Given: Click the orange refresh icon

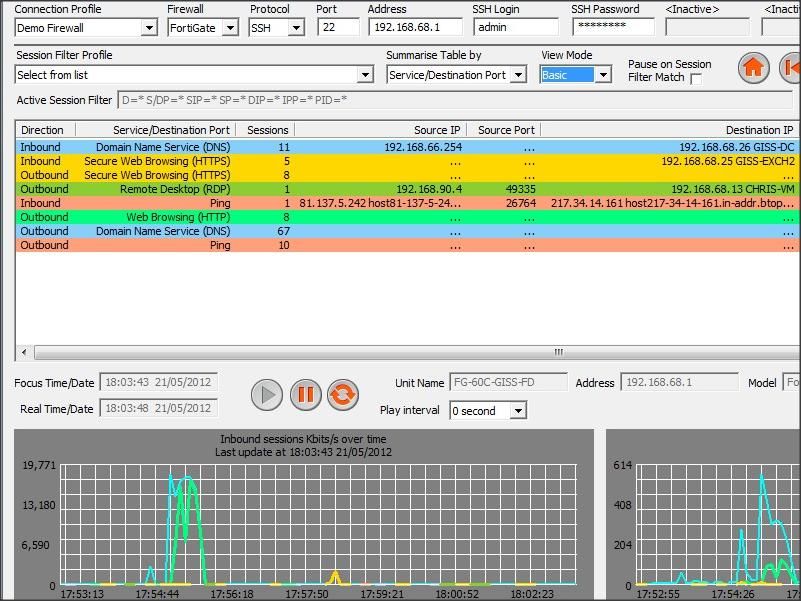Looking at the screenshot, I should tap(342, 395).
